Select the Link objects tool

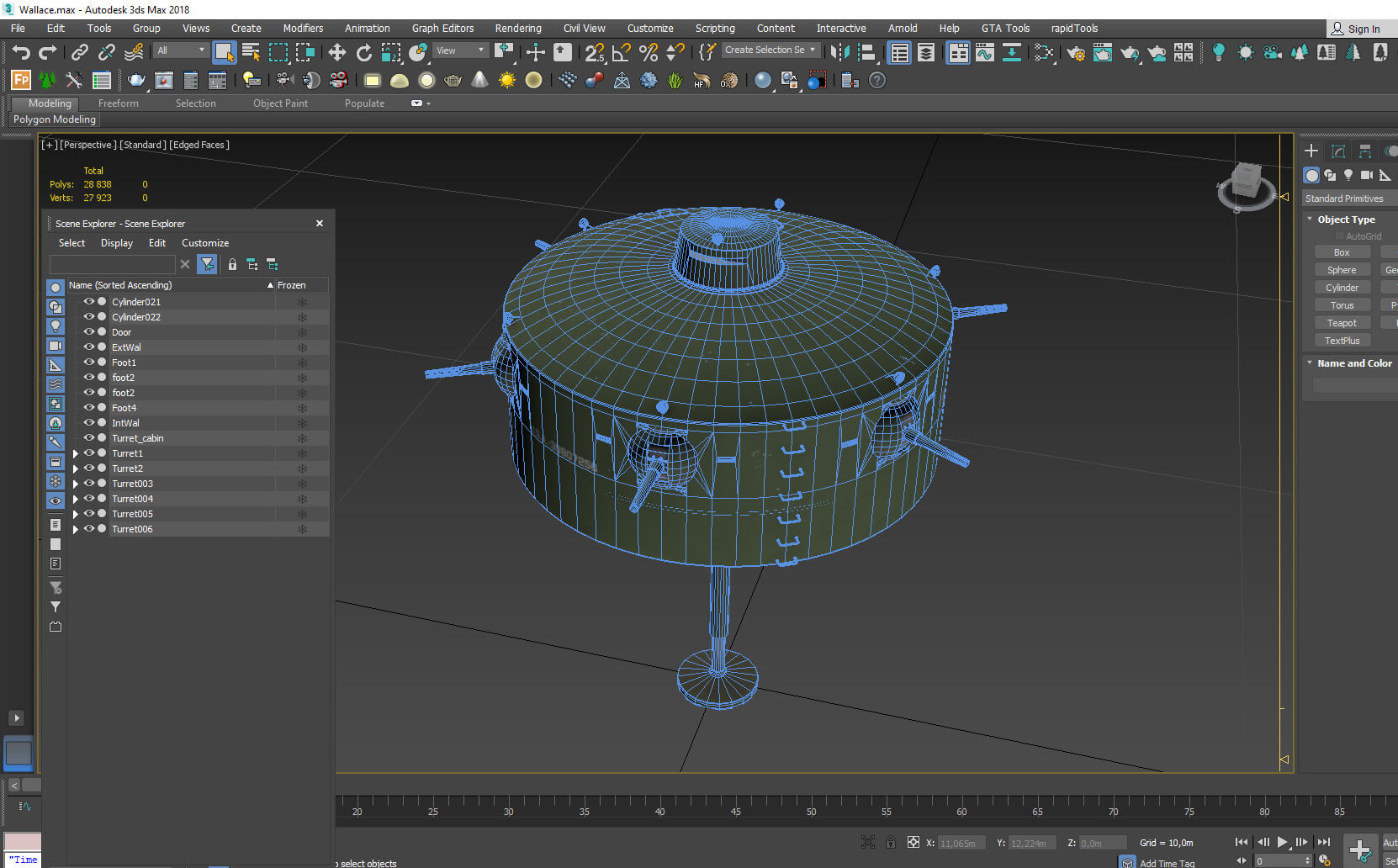pyautogui.click(x=79, y=53)
